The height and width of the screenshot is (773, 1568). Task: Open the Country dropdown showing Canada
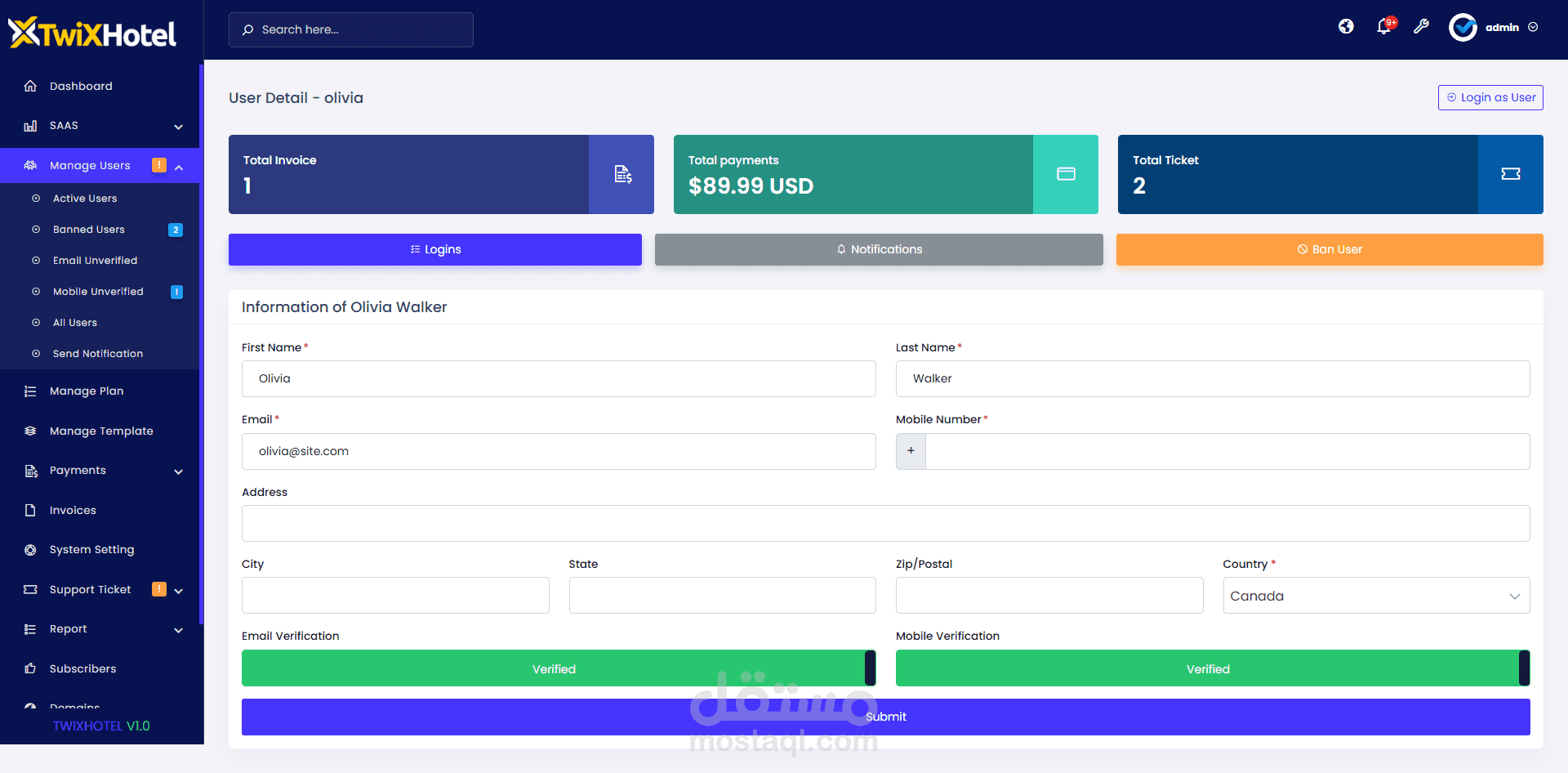tap(1376, 596)
